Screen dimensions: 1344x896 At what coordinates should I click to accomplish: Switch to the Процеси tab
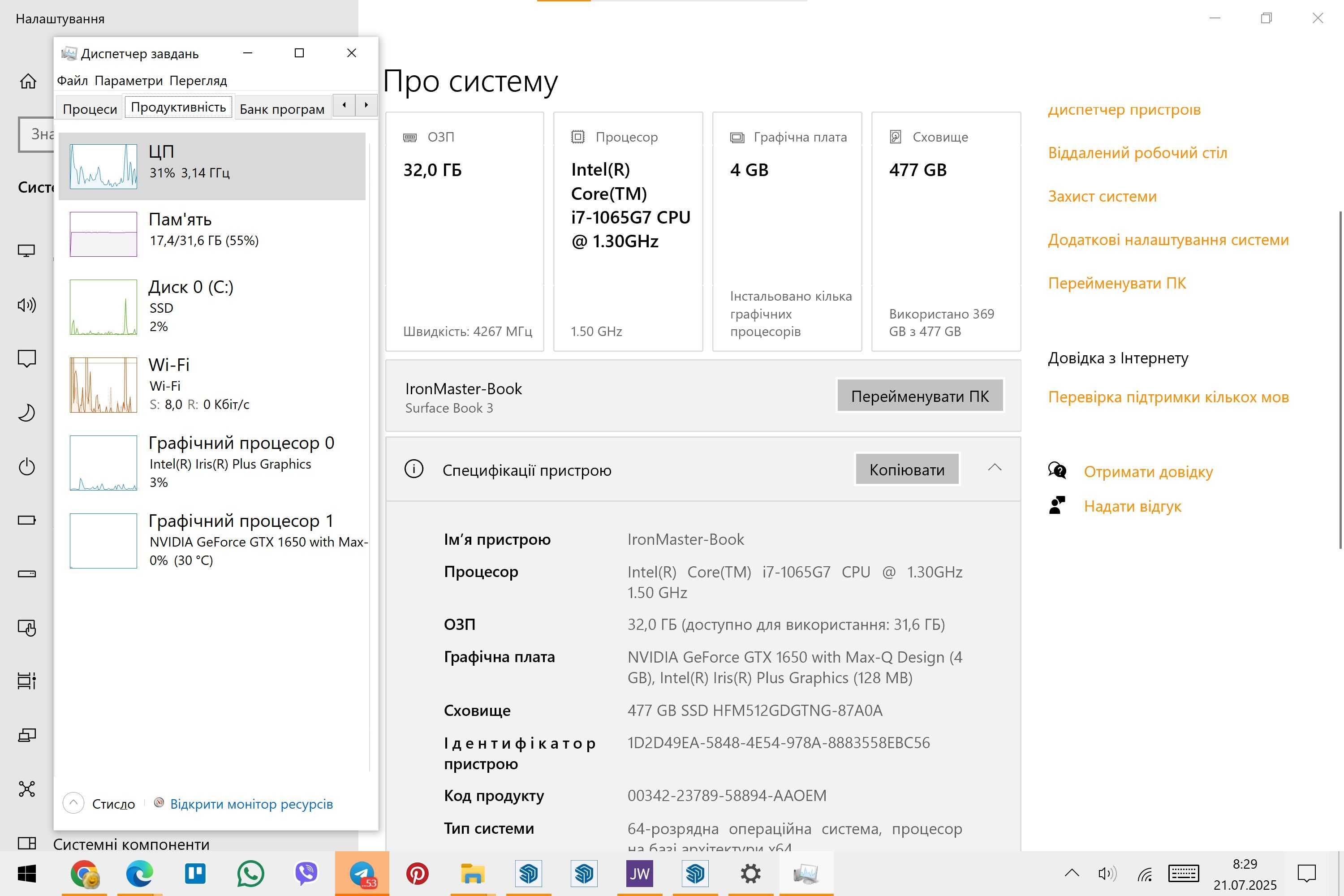(90, 108)
